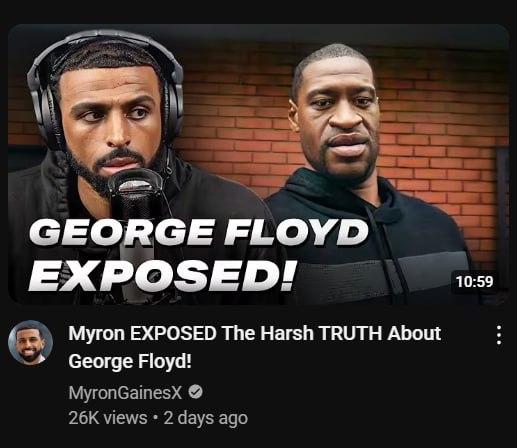Open the MyronGainesX channel avatar
This screenshot has width=517, height=448.
31,342
